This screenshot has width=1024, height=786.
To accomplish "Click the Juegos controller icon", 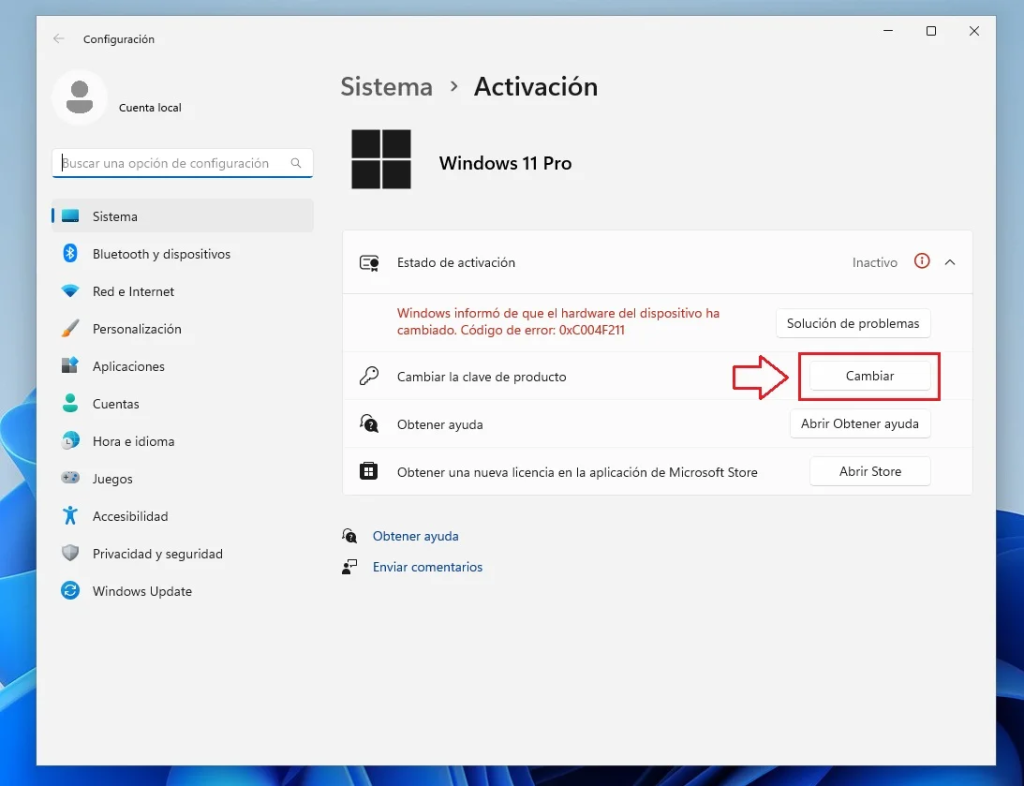I will 70,478.
